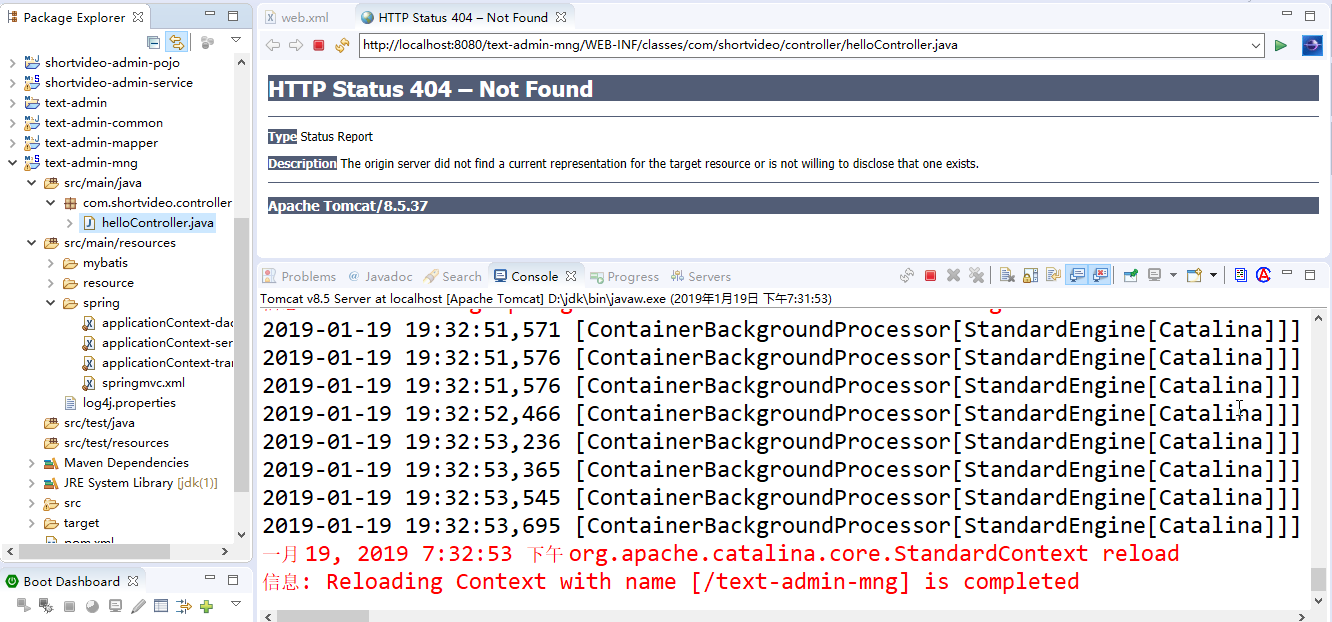
Task: Stop loading the browser page
Action: (319, 45)
